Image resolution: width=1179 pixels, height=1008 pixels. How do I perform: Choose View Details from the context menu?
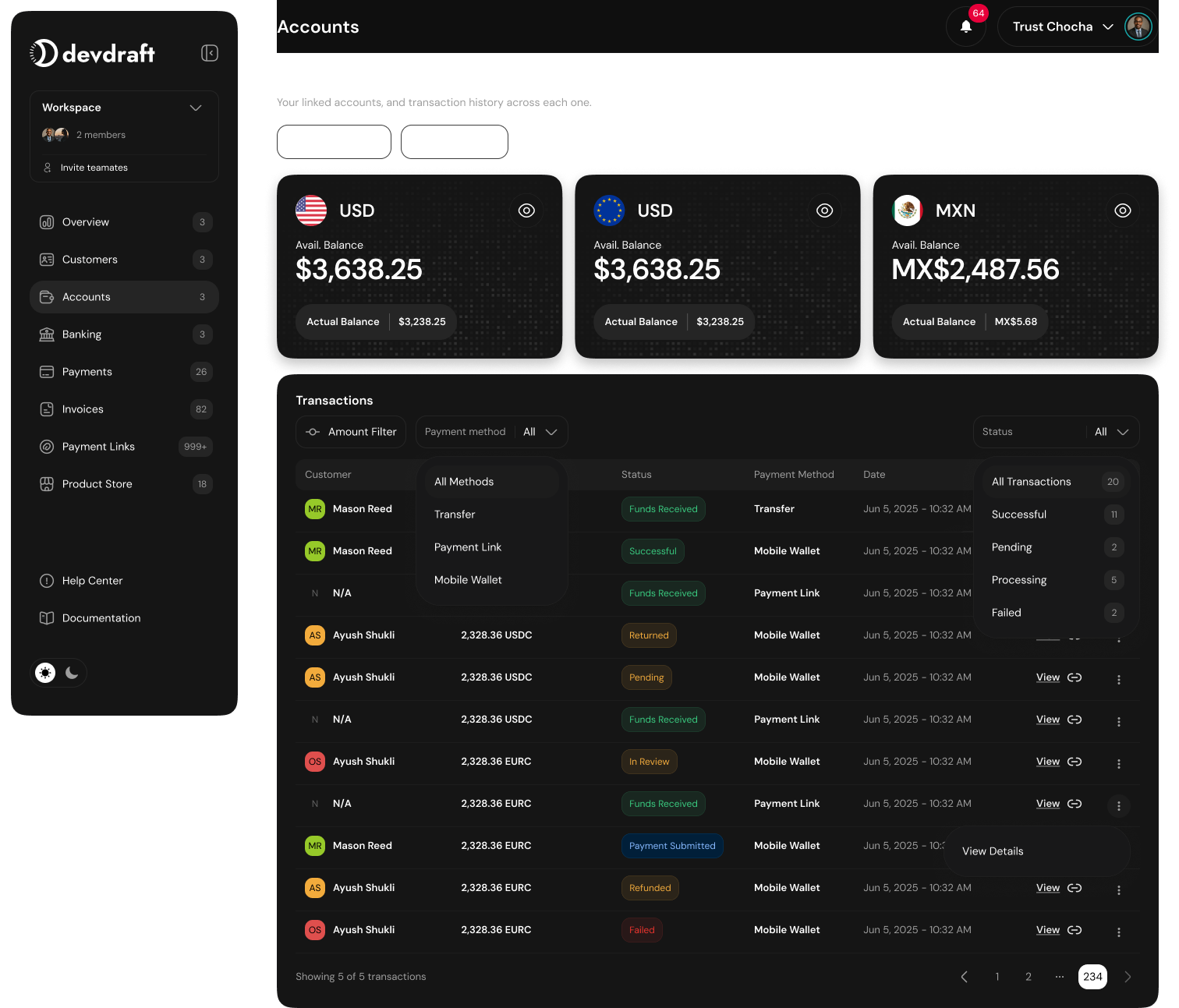(x=992, y=851)
